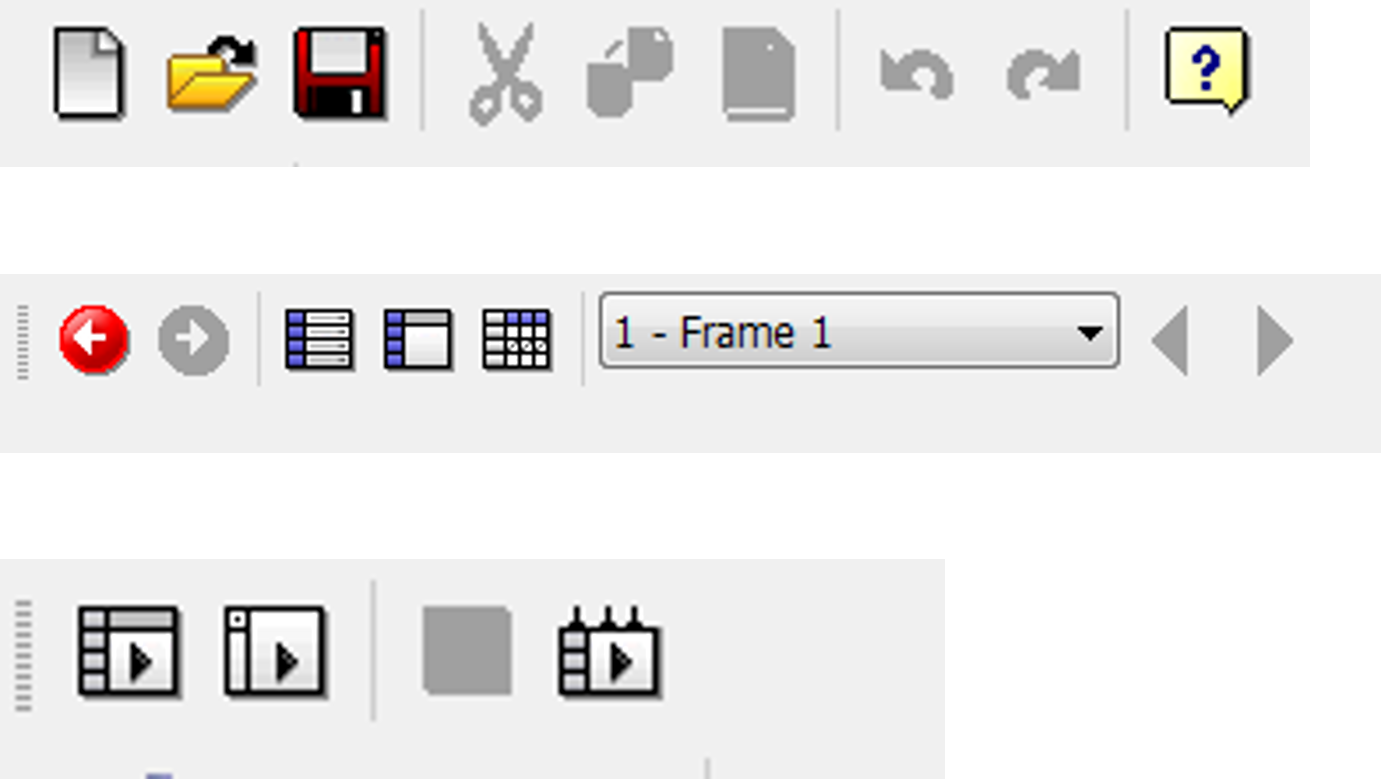The image size is (1381, 779).
Task: Click the greyed-out Copy icon
Action: point(630,74)
